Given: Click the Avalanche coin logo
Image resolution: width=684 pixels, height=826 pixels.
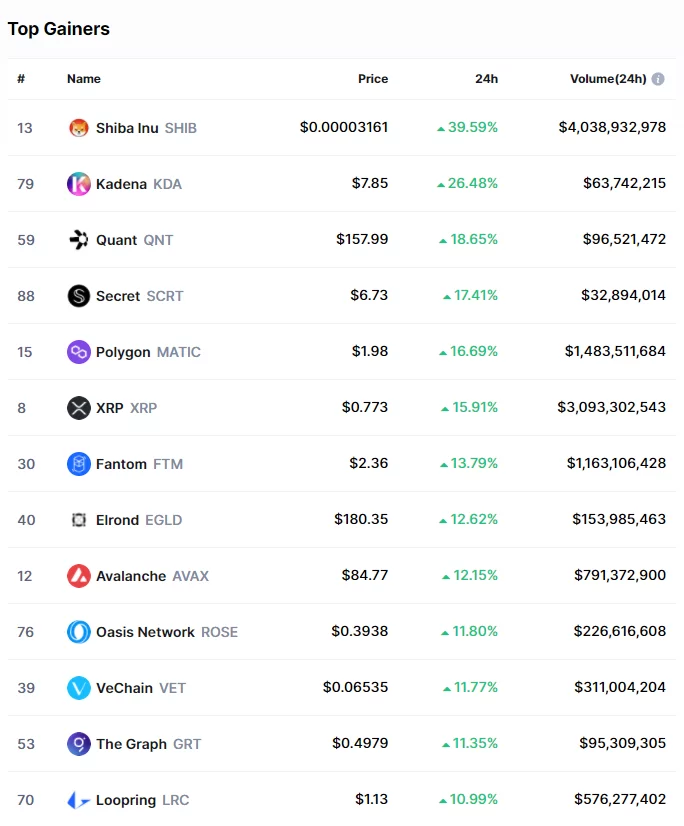Looking at the screenshot, I should point(78,576).
